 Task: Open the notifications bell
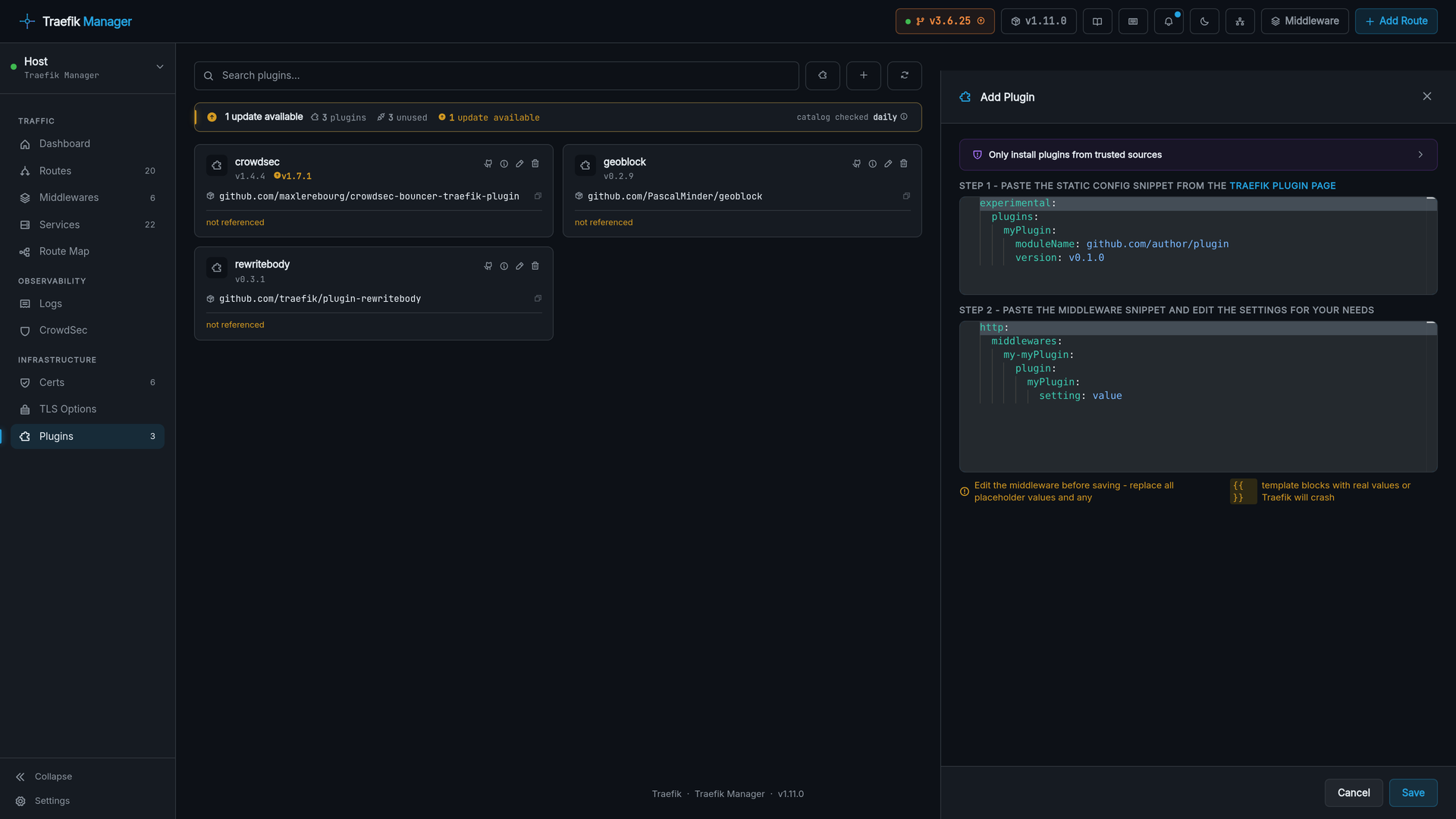pos(1169,21)
